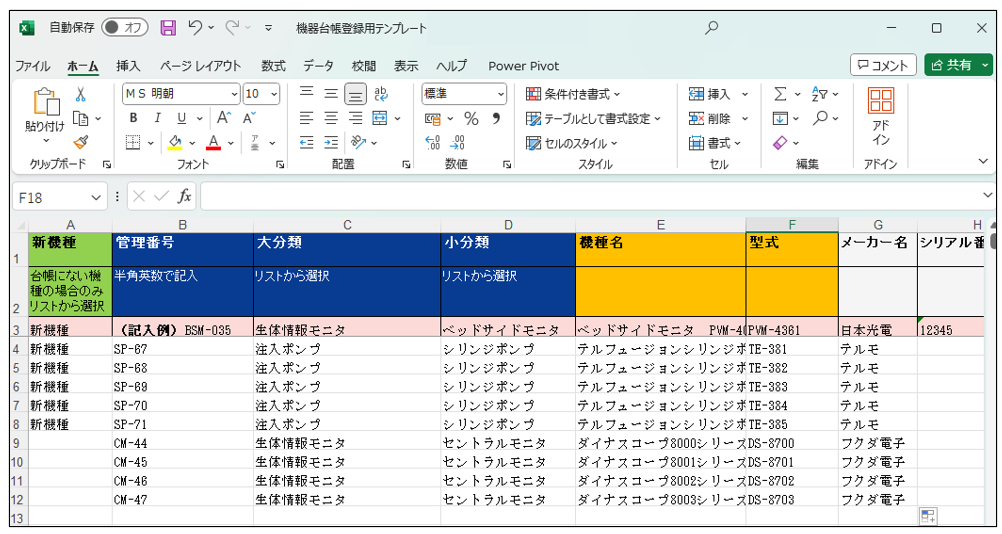Decrease font size with smaller A

click(x=249, y=118)
